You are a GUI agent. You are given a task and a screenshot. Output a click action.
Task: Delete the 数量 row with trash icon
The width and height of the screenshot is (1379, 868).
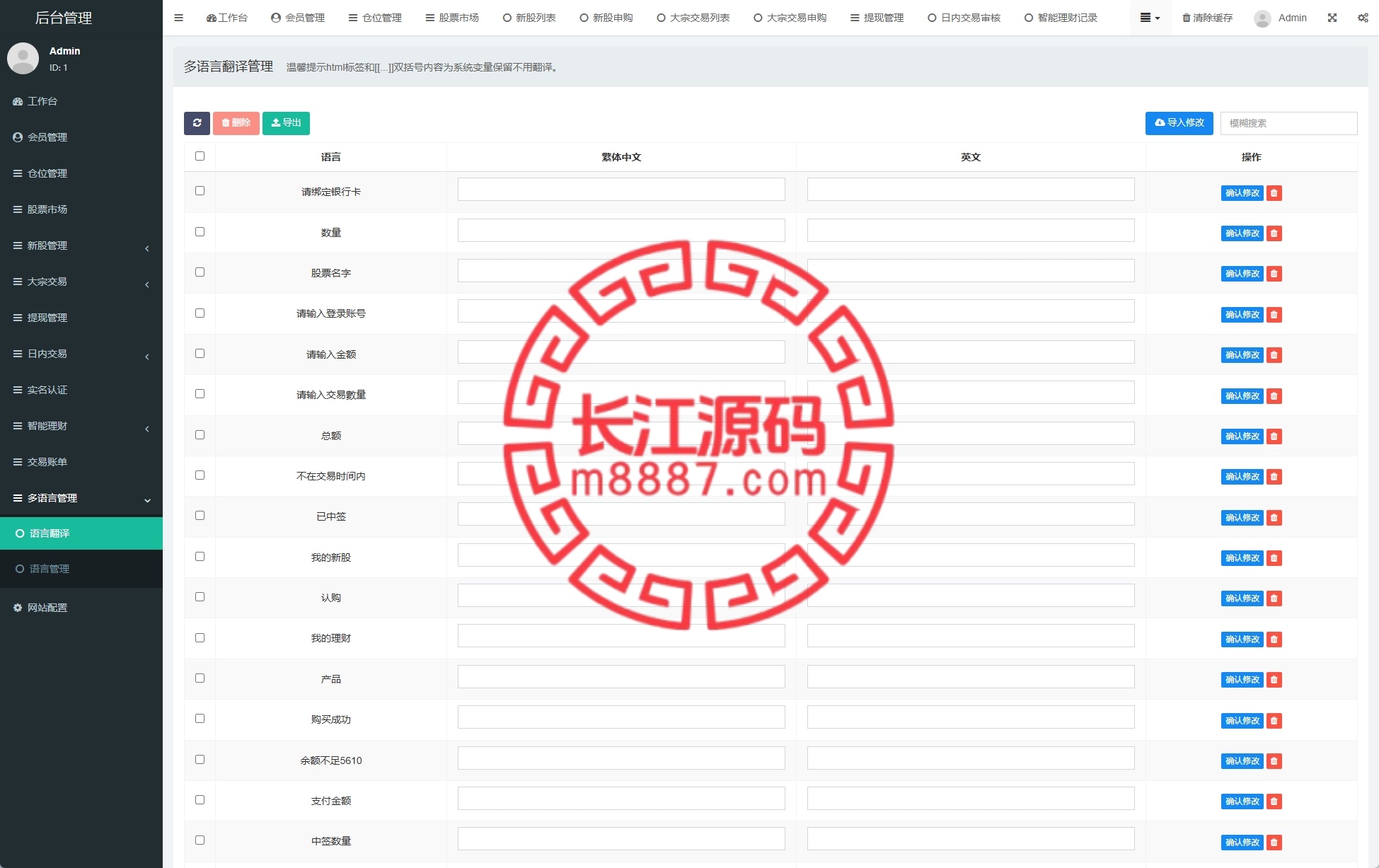[1274, 233]
